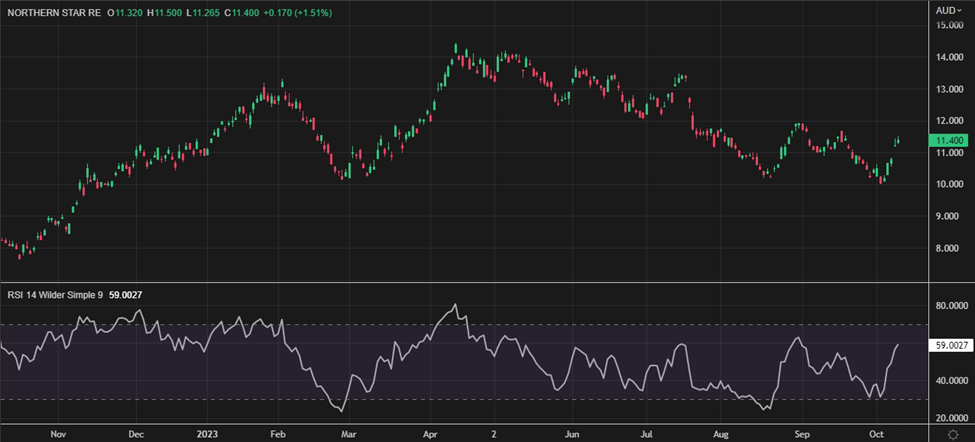Click the Oct label on time axis

pos(875,435)
